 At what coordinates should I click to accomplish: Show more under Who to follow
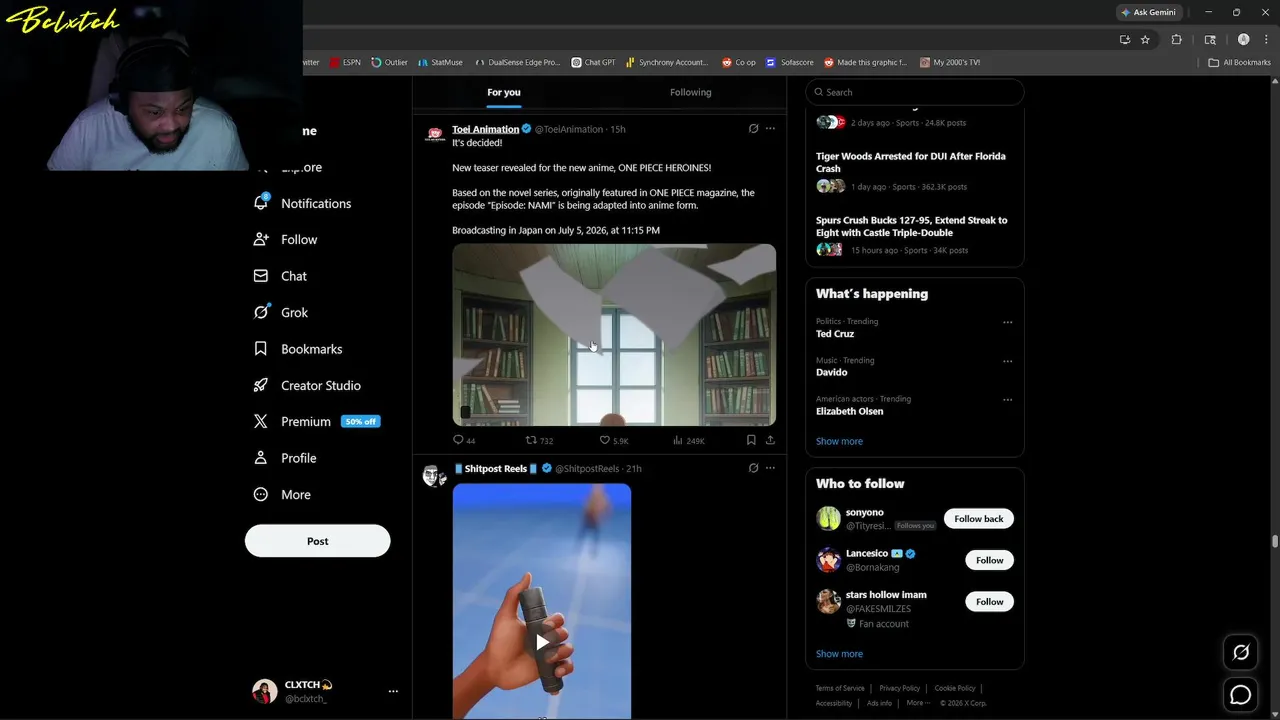click(x=839, y=654)
